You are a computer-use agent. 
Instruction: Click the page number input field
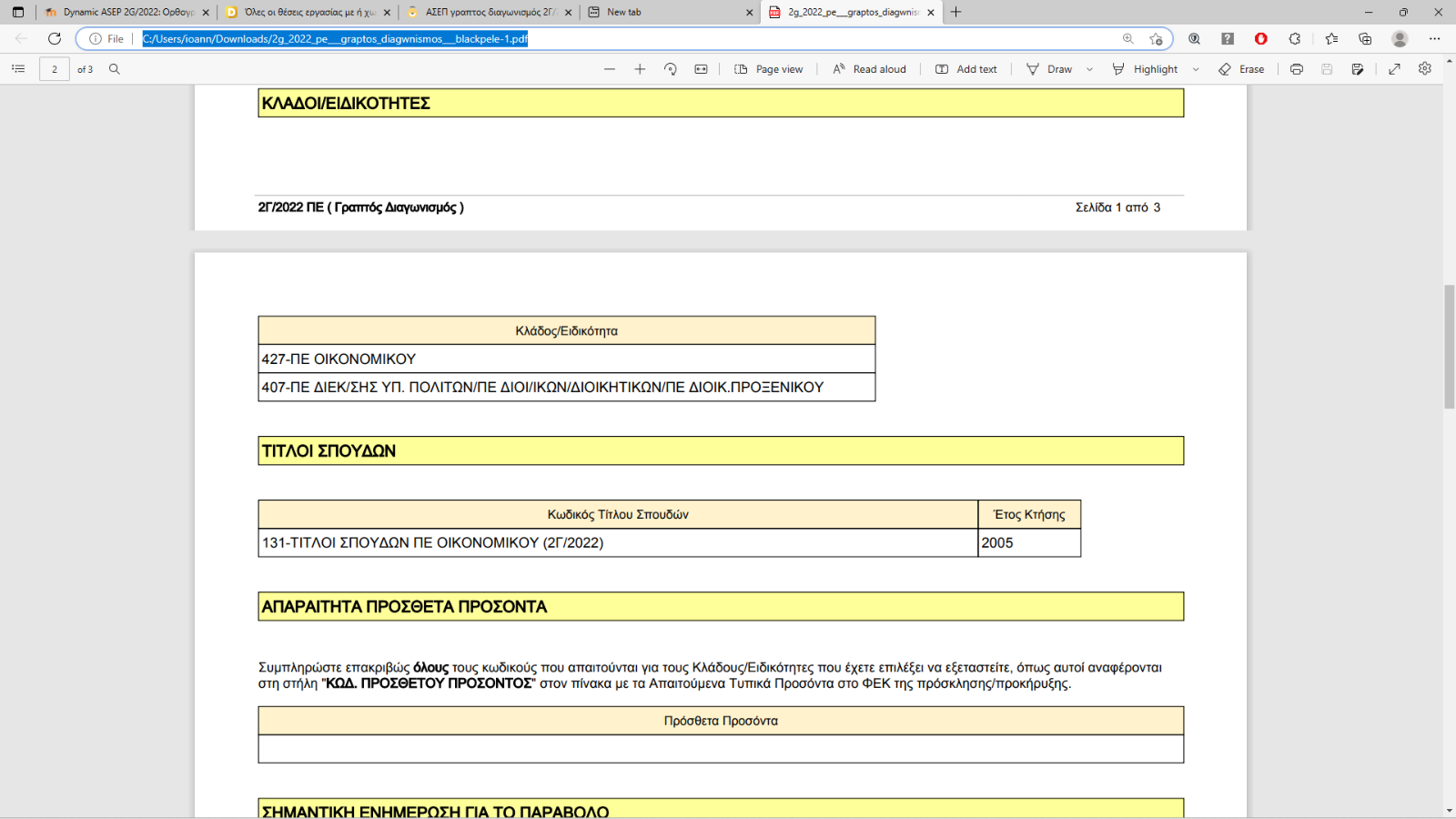tap(55, 69)
